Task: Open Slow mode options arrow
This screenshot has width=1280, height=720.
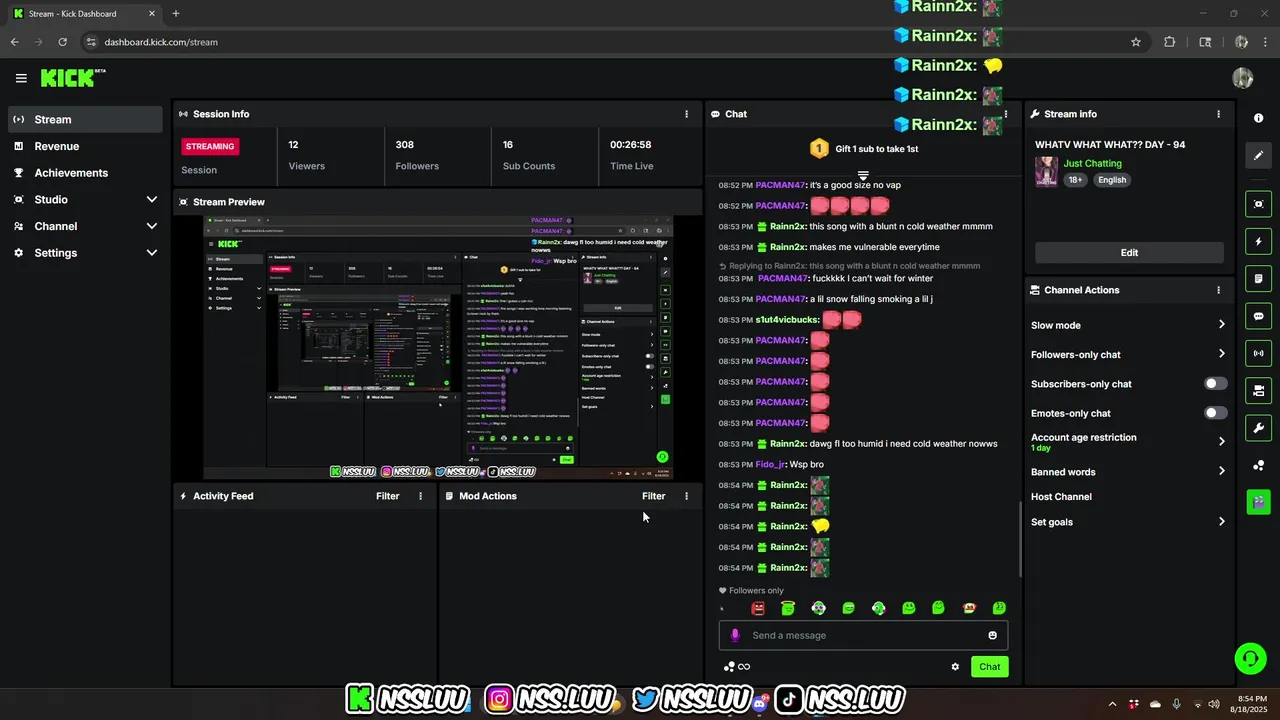Action: 1221,325
